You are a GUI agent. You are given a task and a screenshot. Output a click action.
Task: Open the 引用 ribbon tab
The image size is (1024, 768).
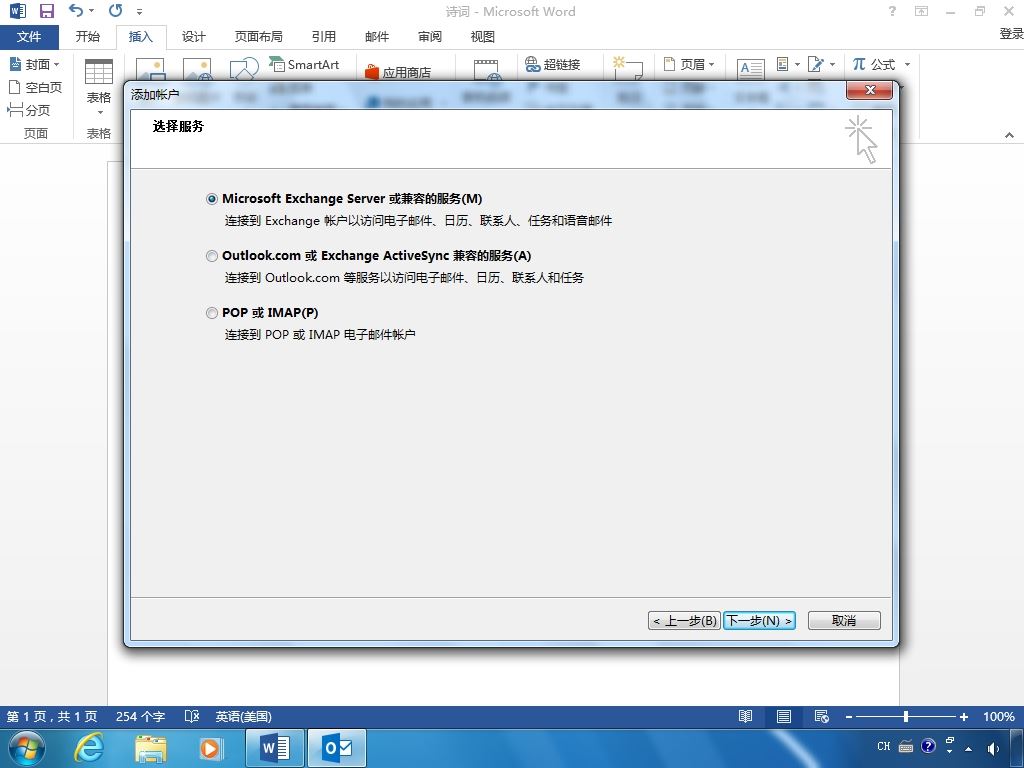323,37
